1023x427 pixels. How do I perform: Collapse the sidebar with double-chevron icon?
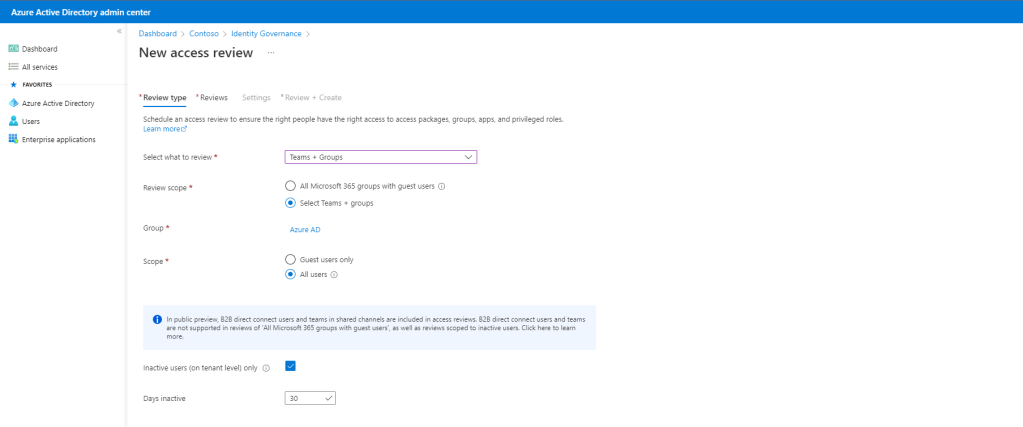(119, 32)
